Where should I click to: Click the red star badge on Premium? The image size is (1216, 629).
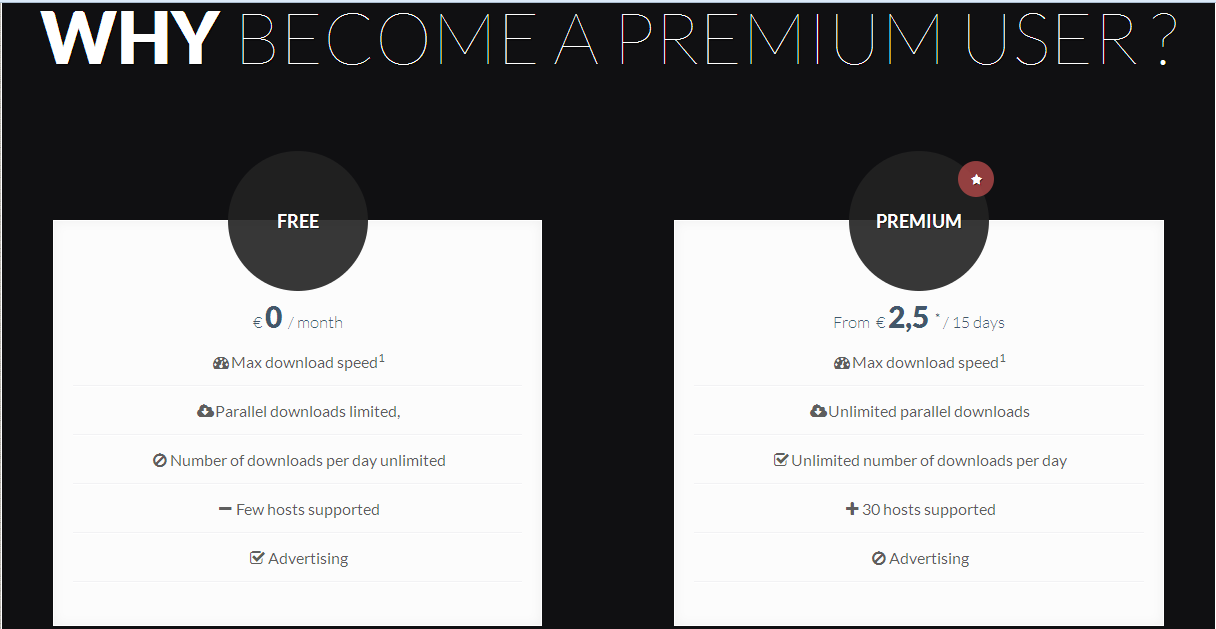[x=976, y=179]
